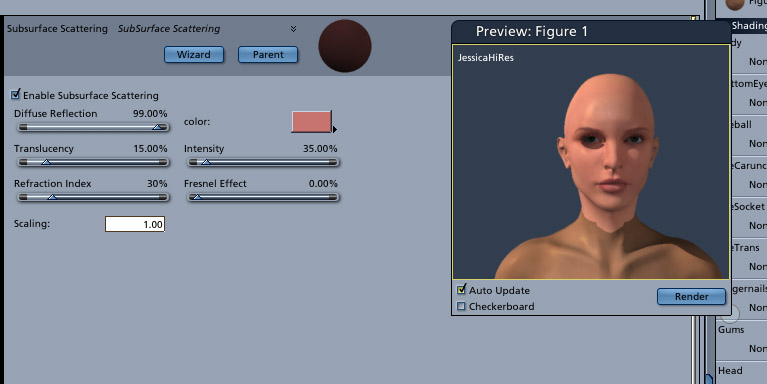The width and height of the screenshot is (767, 384).
Task: Disable Enable Subsurface Scattering checkbox
Action: point(16,94)
